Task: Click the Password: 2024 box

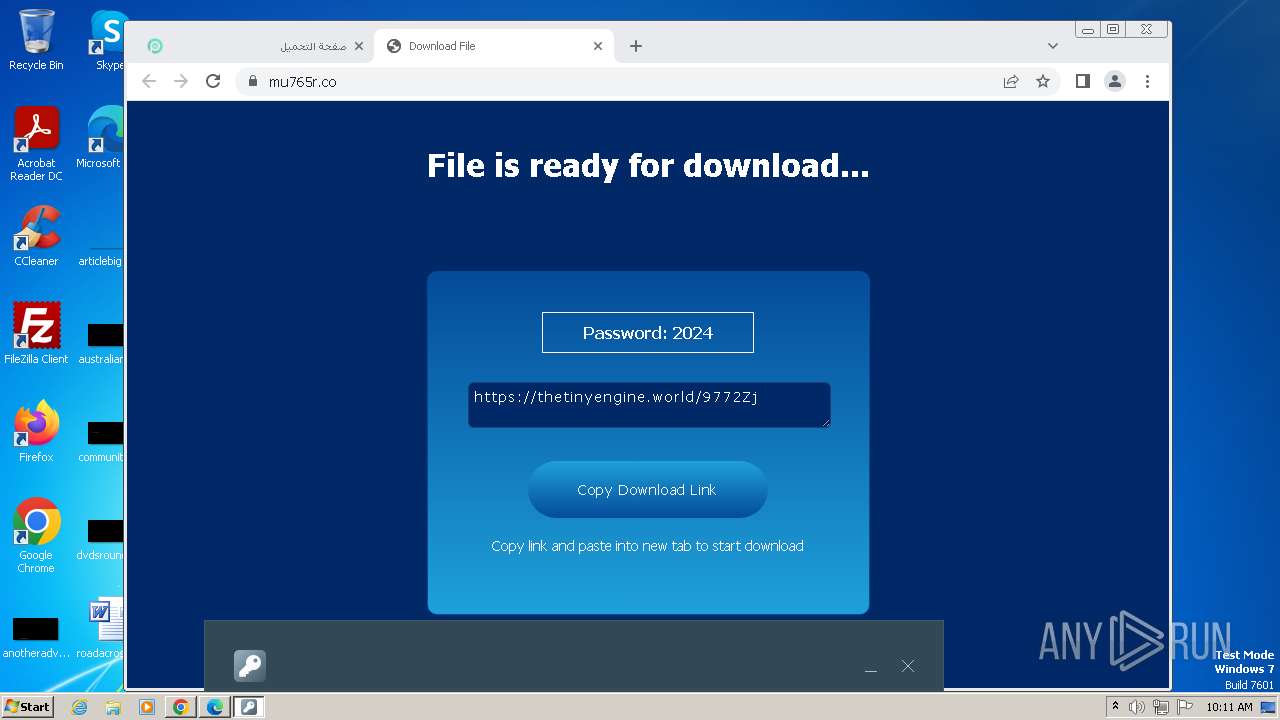Action: (648, 333)
